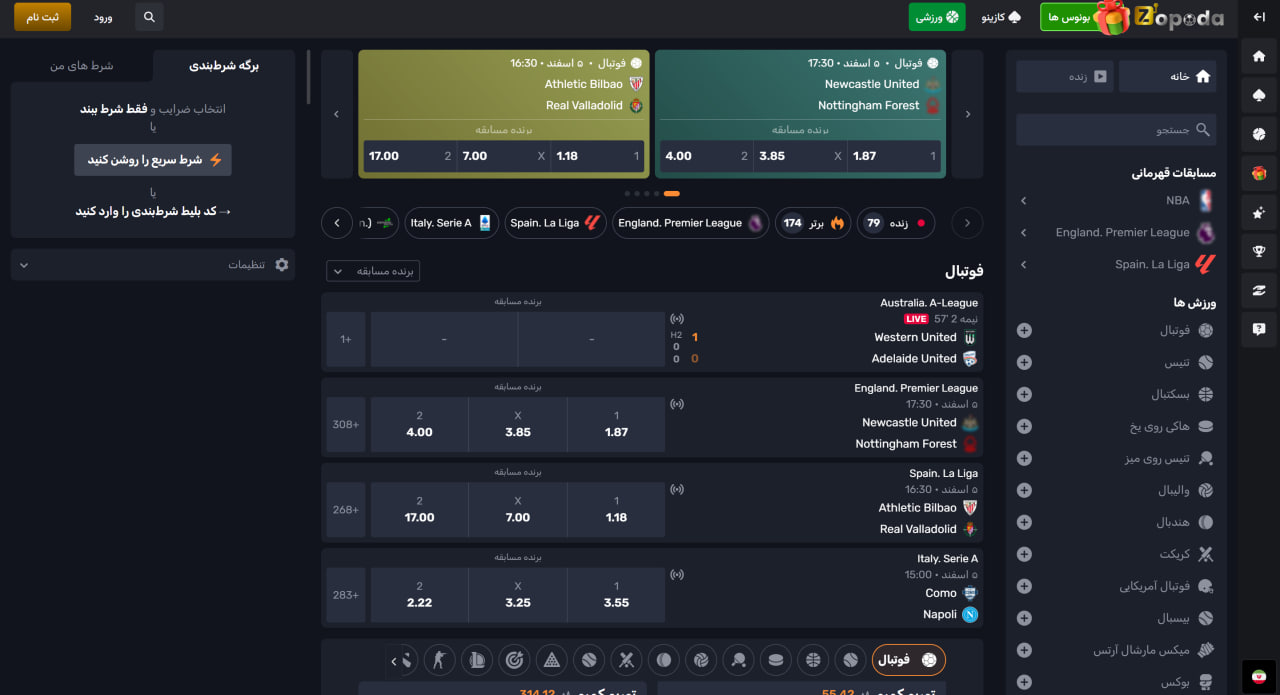Open the trophy icon in right sidebar
The height and width of the screenshot is (695, 1280).
pyautogui.click(x=1259, y=251)
